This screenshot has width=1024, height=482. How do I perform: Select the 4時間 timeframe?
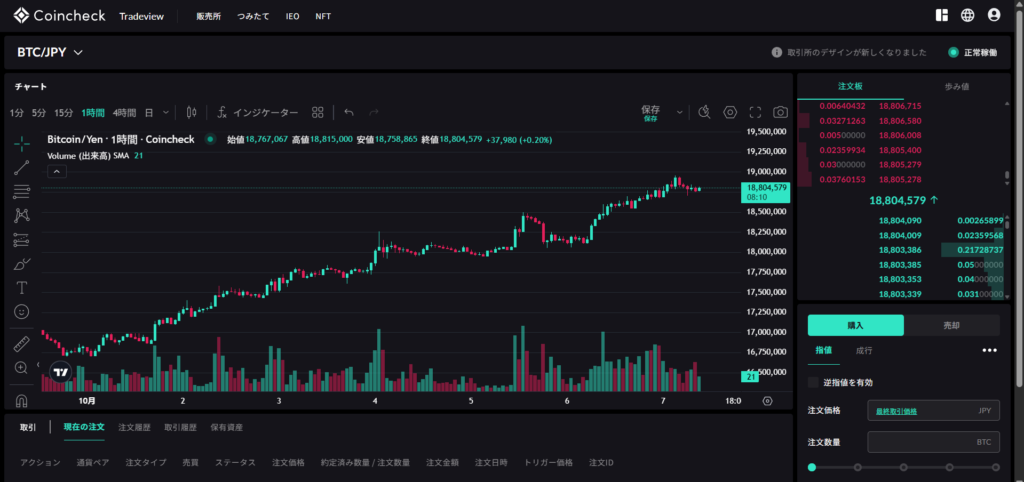point(124,113)
